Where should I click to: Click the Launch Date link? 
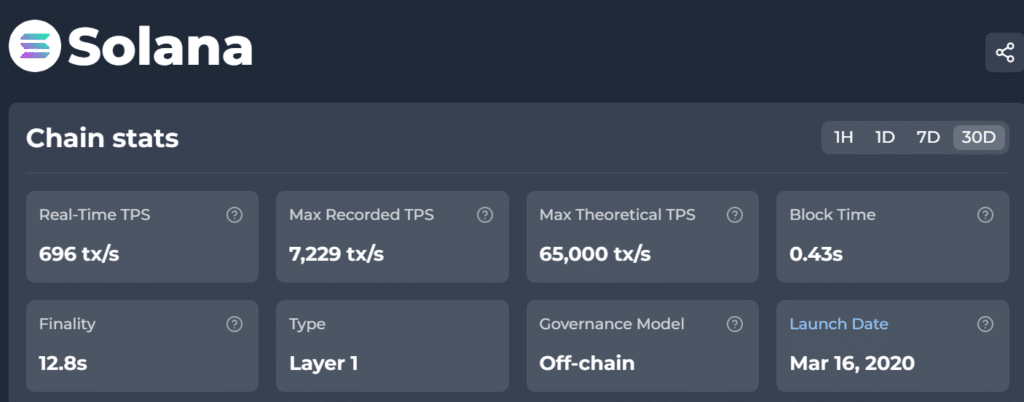point(838,324)
